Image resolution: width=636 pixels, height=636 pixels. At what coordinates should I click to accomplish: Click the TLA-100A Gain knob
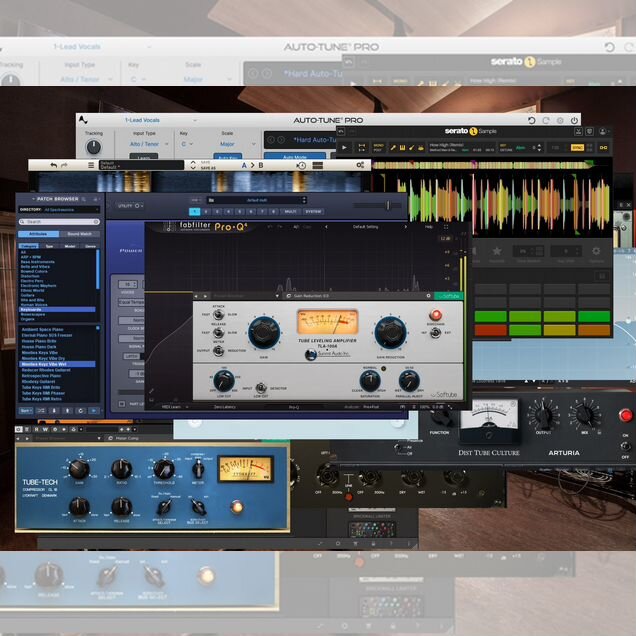[x=264, y=333]
